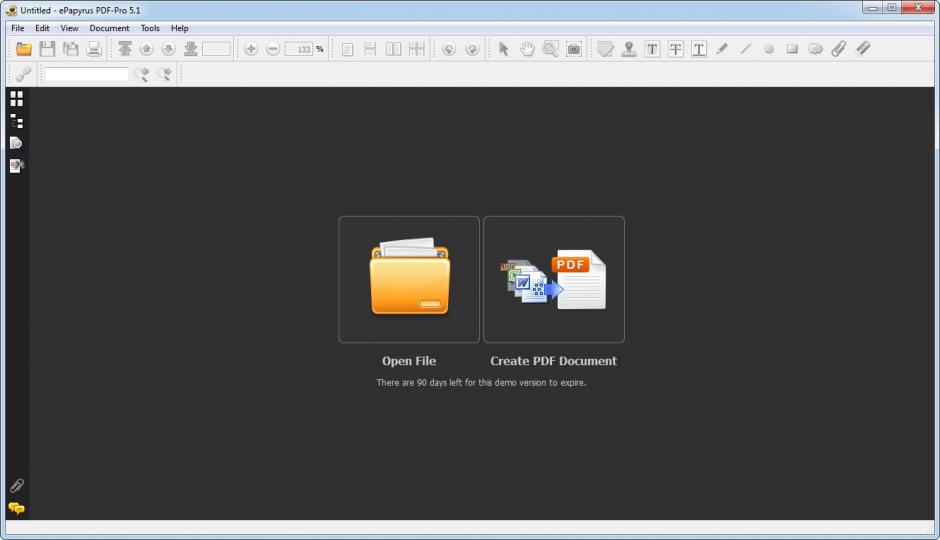Select the text highlight T tool
Viewport: 940px width, 540px height.
(x=652, y=49)
